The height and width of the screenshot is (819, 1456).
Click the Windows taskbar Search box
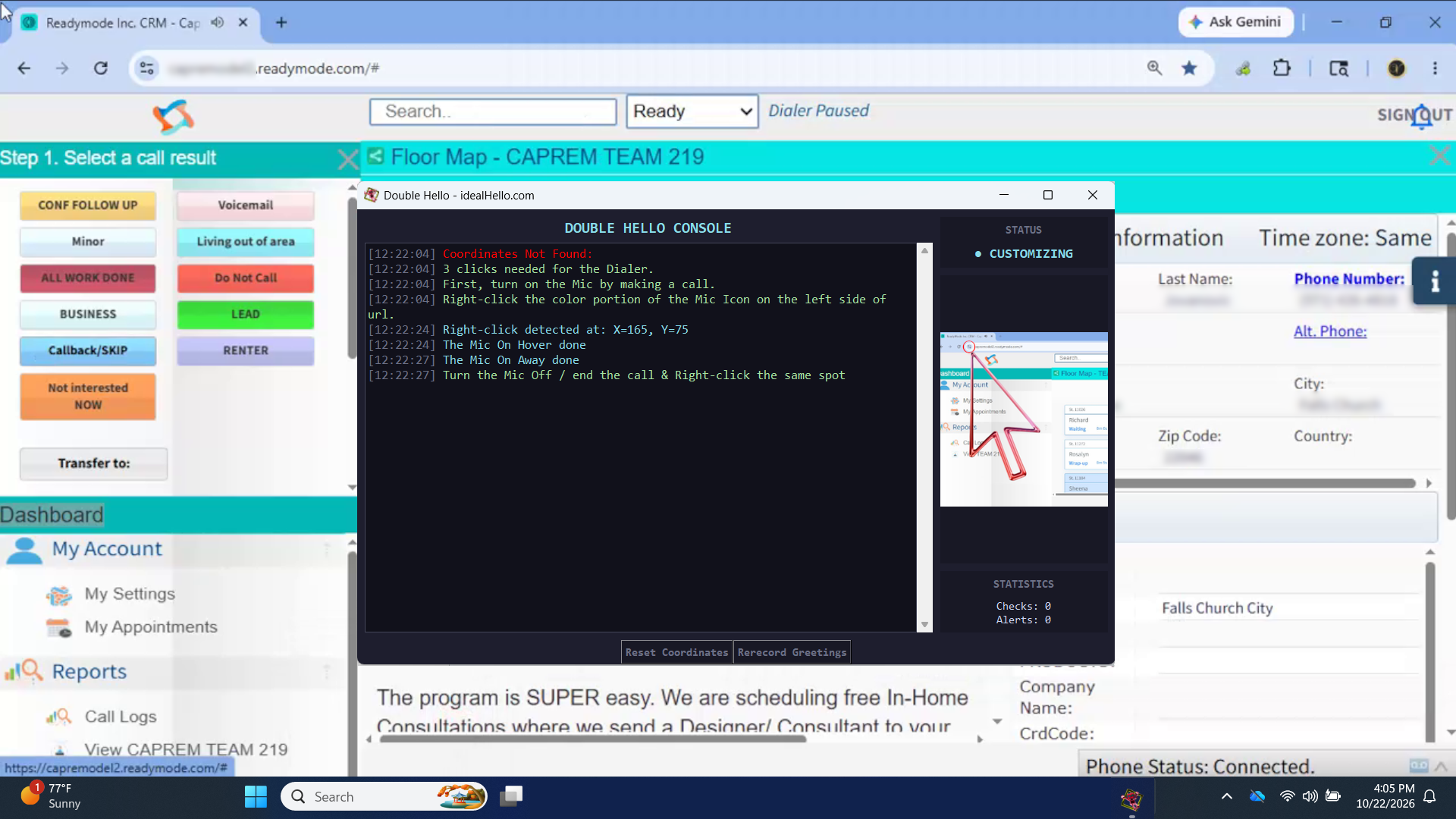click(384, 796)
